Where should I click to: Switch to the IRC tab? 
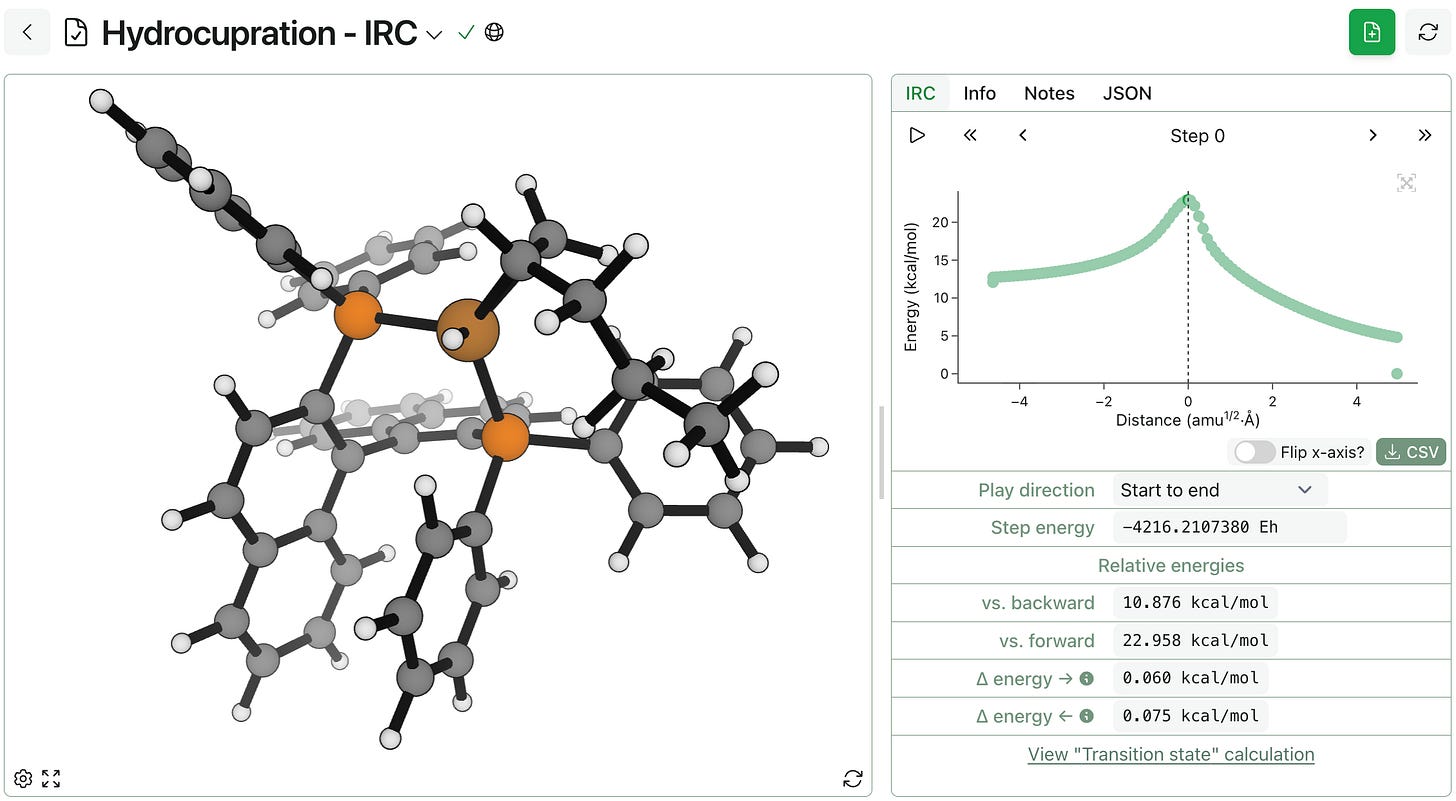tap(920, 93)
